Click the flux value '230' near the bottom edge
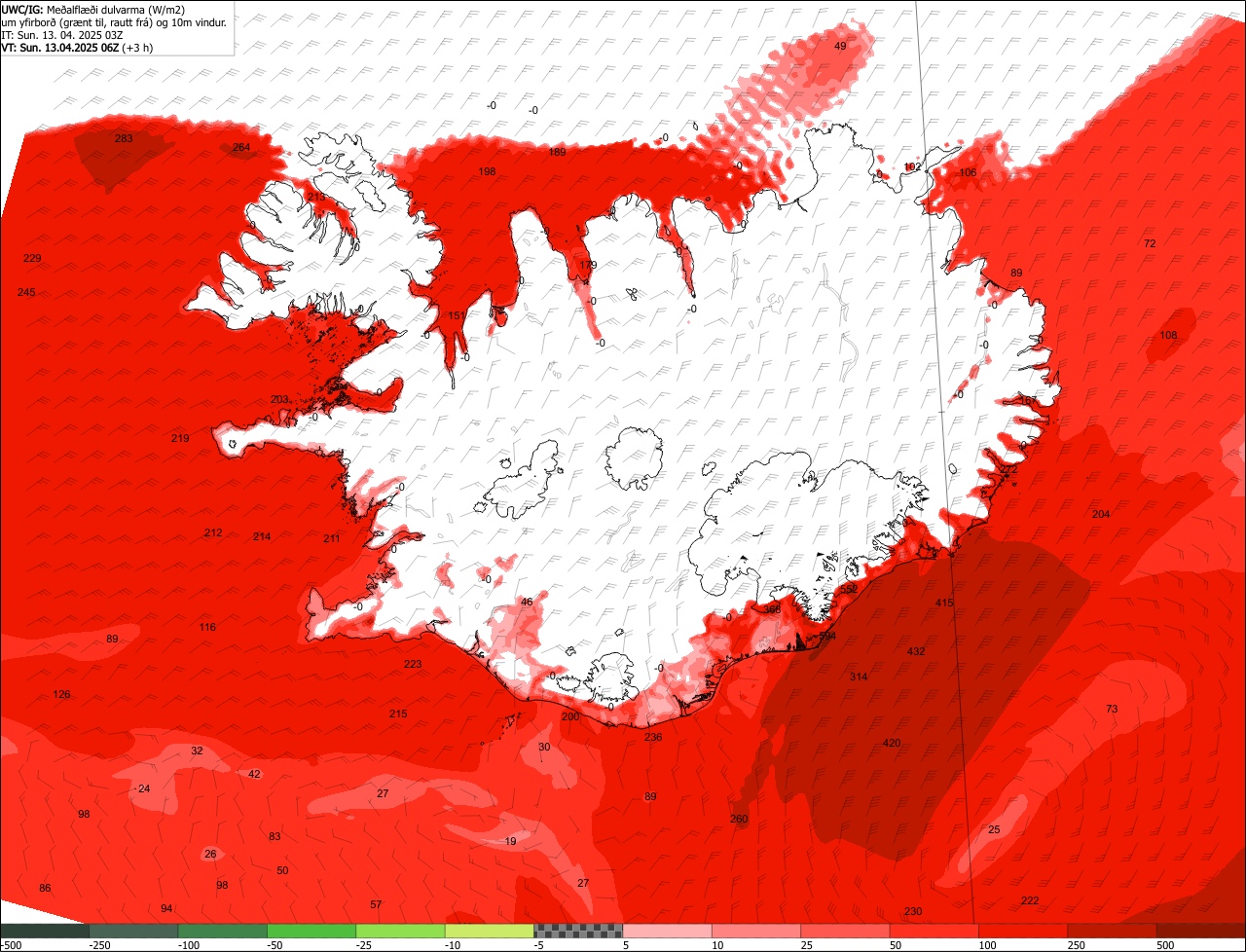The image size is (1246, 952). click(x=913, y=911)
